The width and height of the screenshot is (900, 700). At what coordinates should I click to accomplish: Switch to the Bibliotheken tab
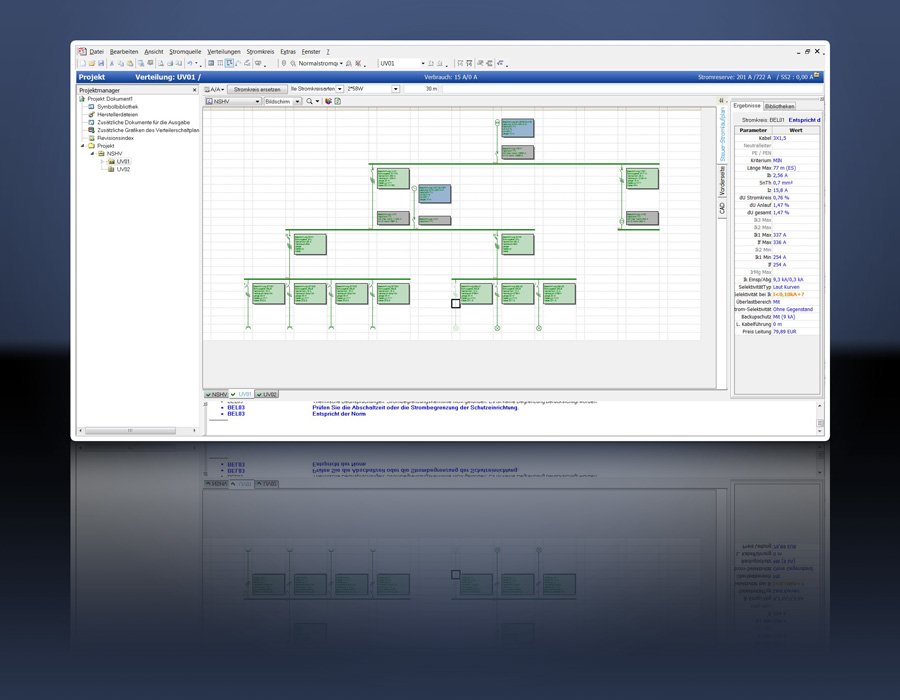[x=779, y=106]
